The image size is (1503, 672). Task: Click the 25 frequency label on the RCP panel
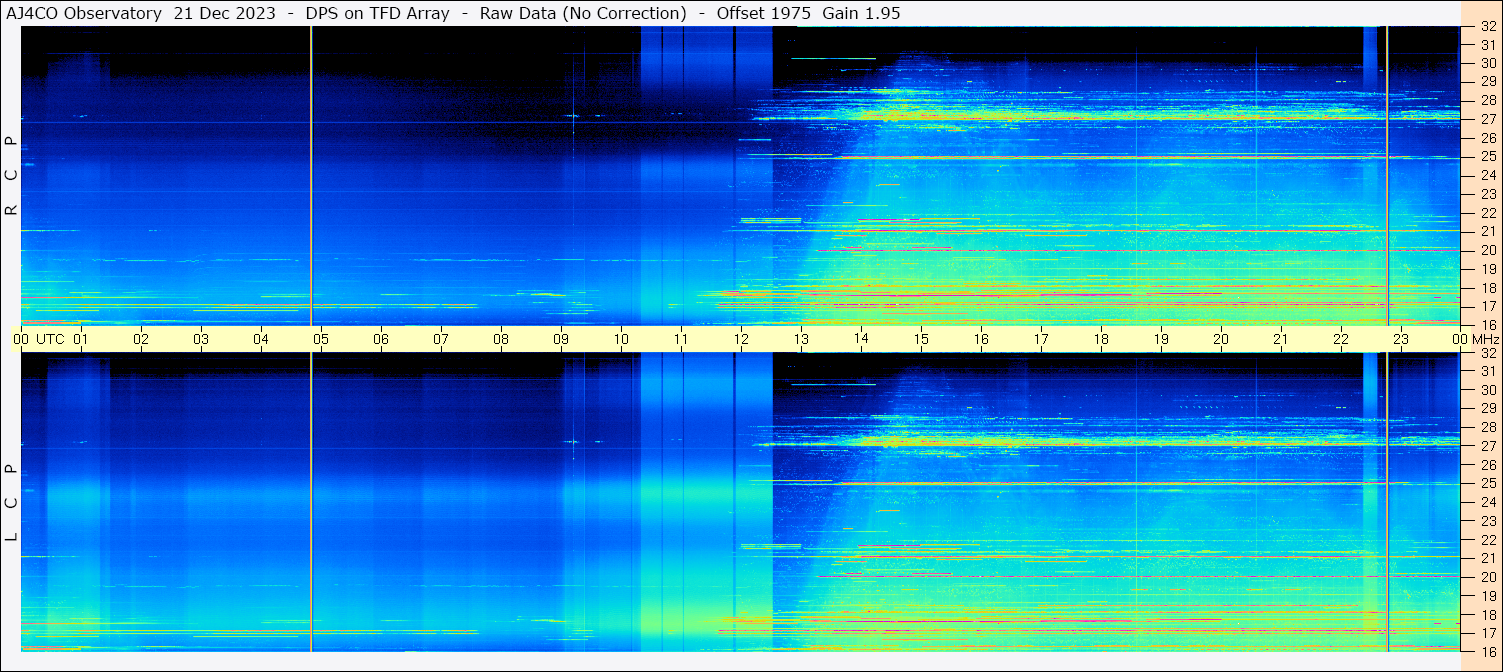click(1488, 157)
